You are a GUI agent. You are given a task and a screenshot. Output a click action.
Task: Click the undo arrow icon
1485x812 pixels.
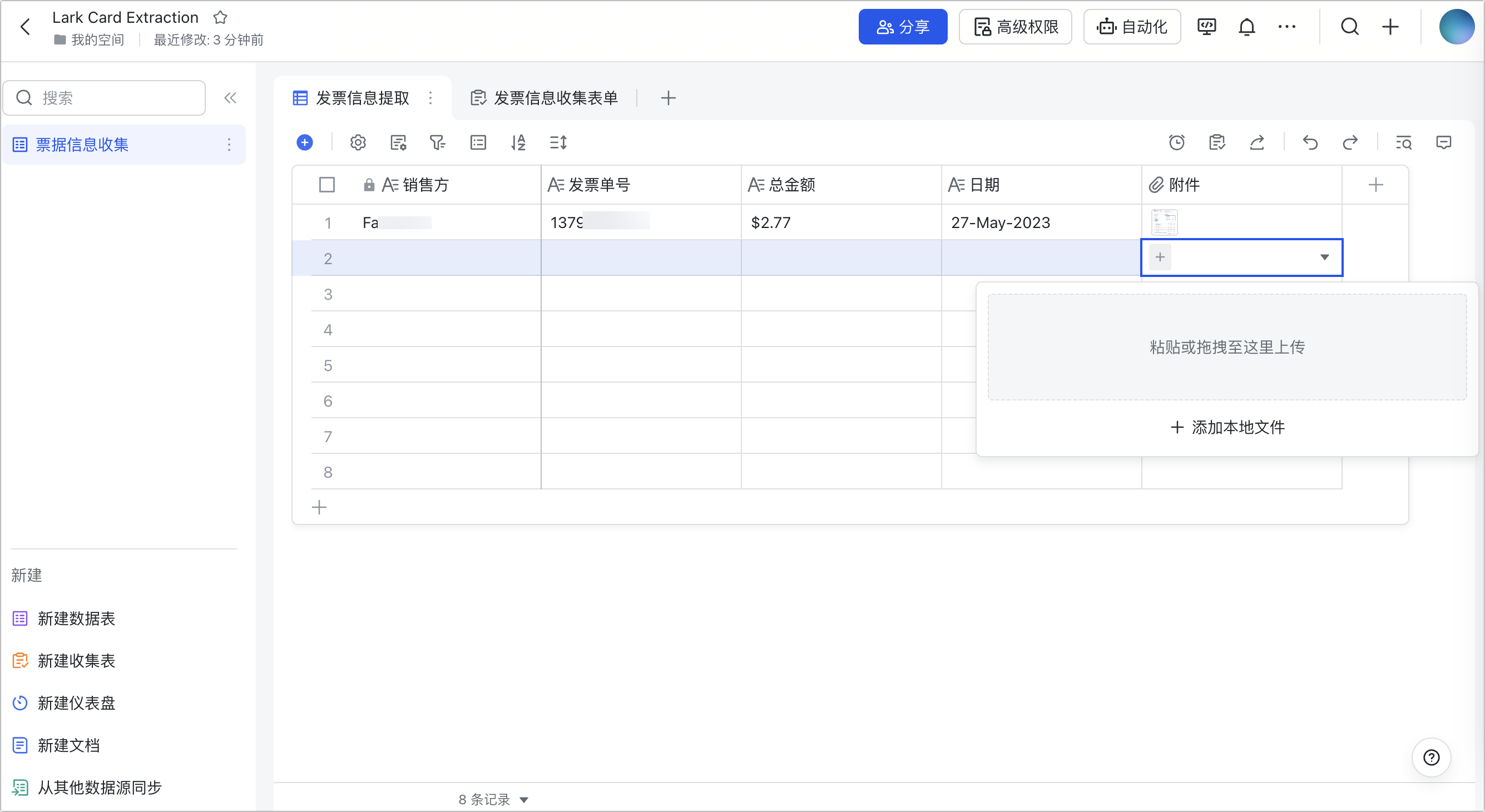pos(1310,142)
